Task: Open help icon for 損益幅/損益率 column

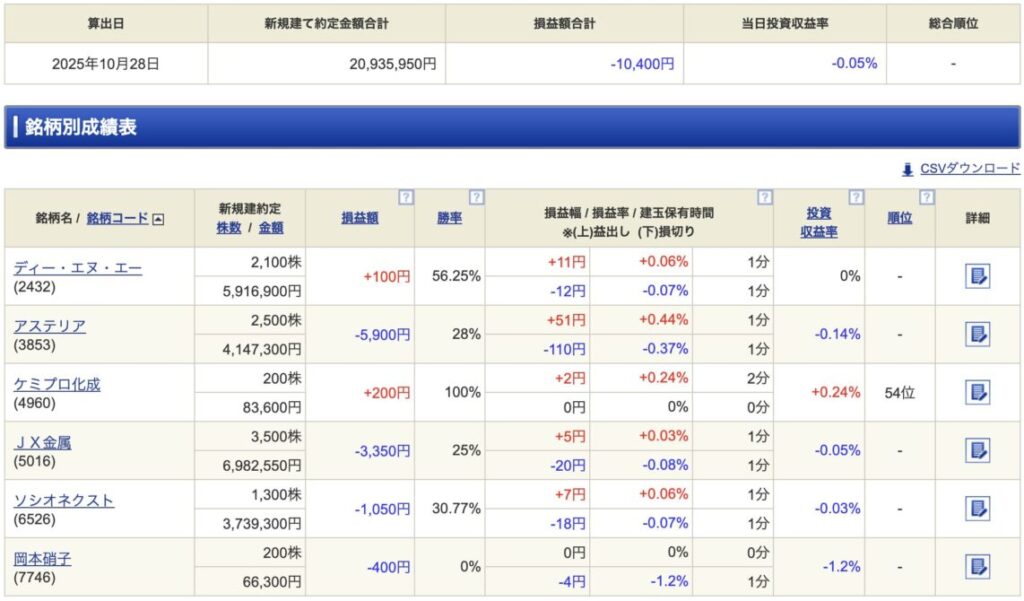Action: point(764,197)
